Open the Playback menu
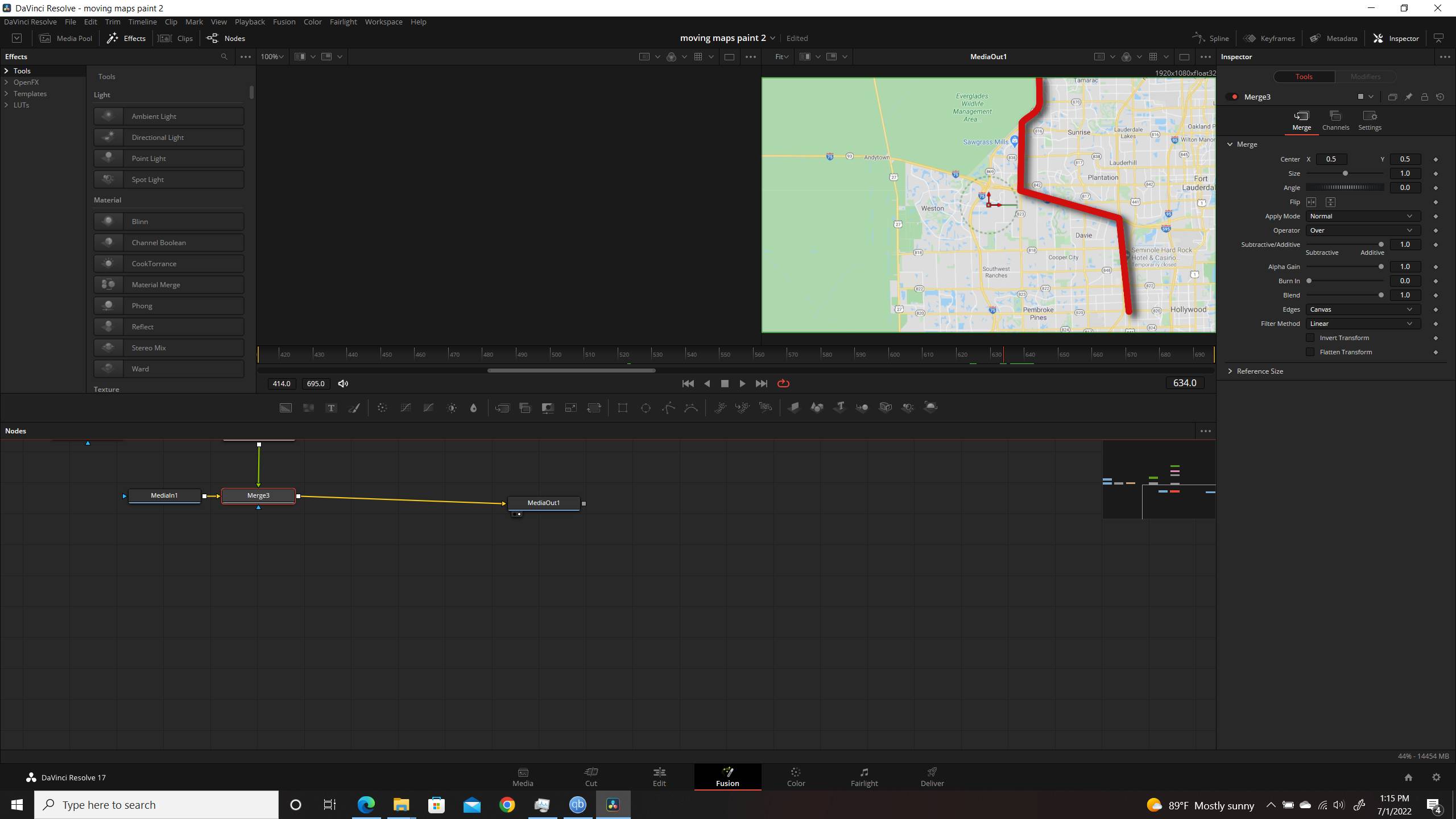 (x=250, y=22)
